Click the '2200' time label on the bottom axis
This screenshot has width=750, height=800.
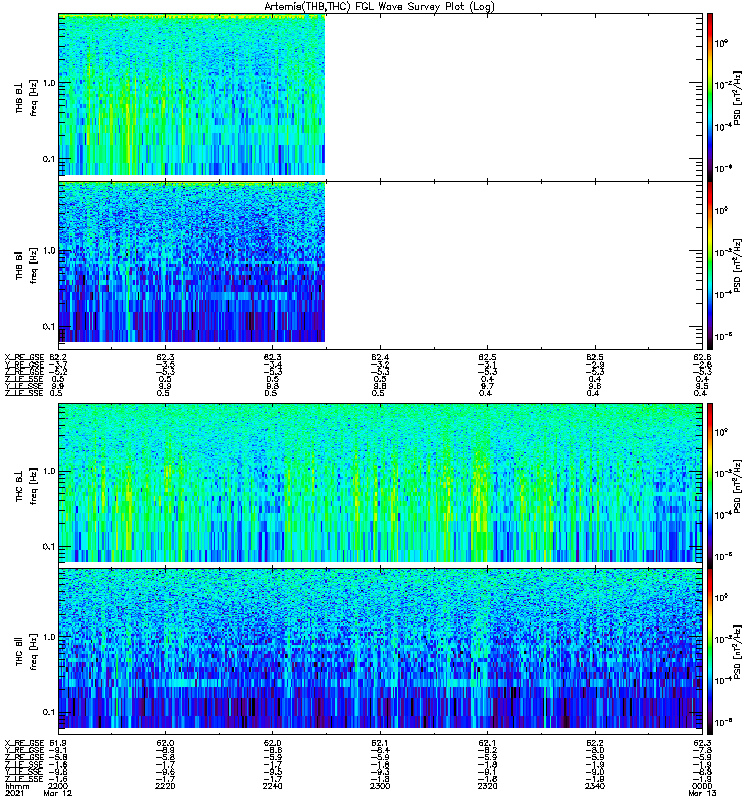point(57,786)
